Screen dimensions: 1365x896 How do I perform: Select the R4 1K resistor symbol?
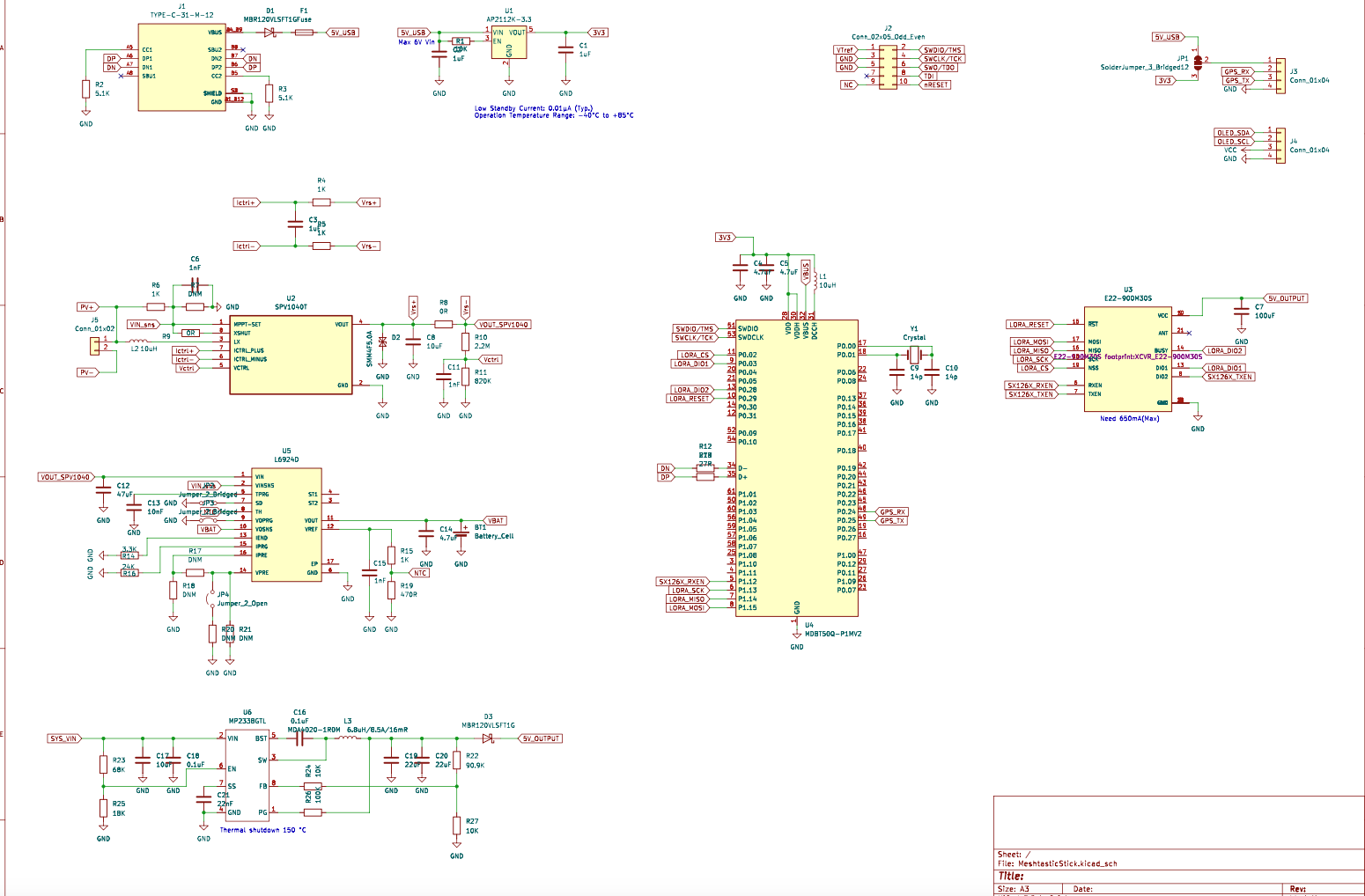(321, 202)
